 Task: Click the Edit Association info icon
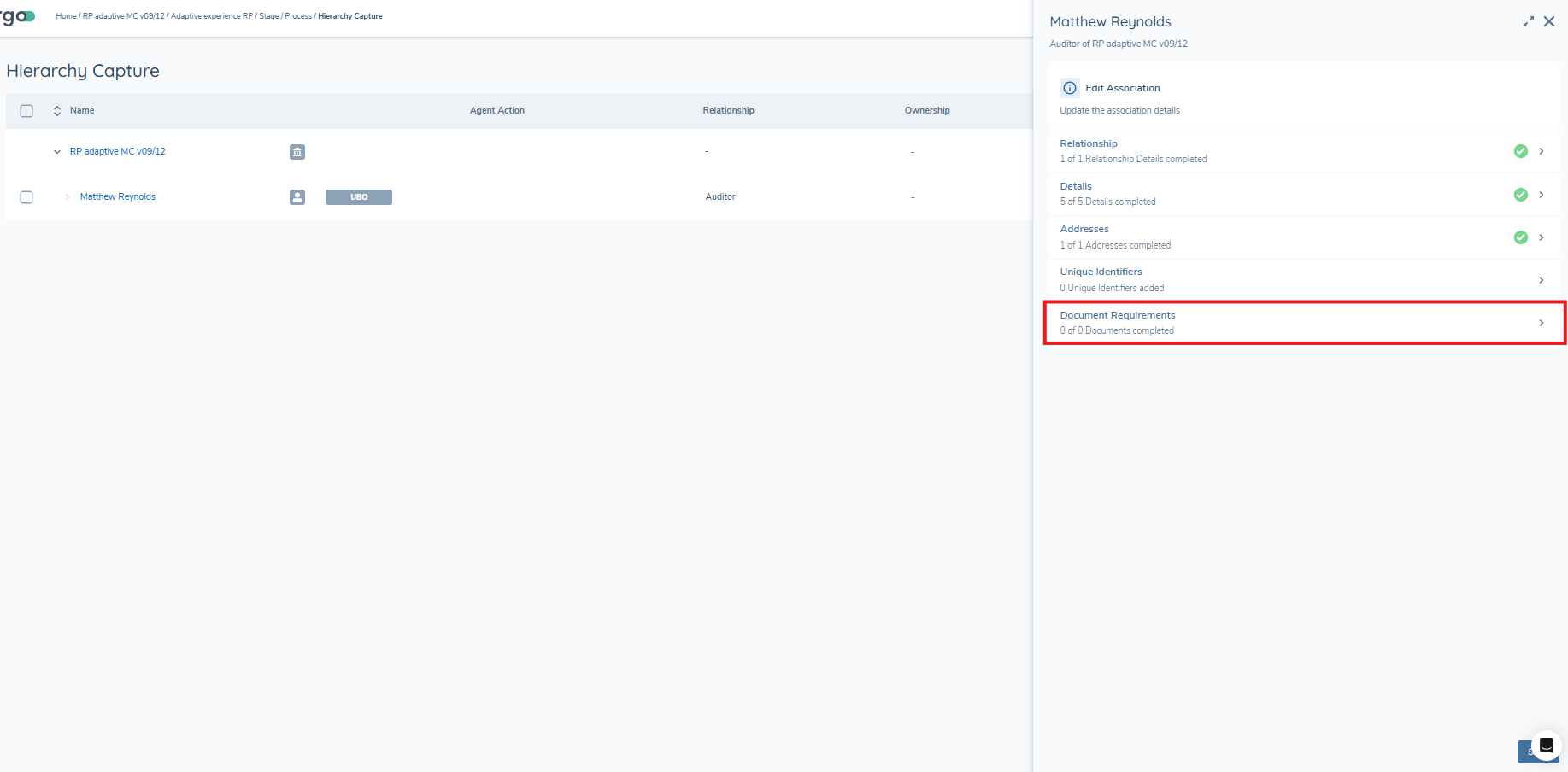(1069, 88)
